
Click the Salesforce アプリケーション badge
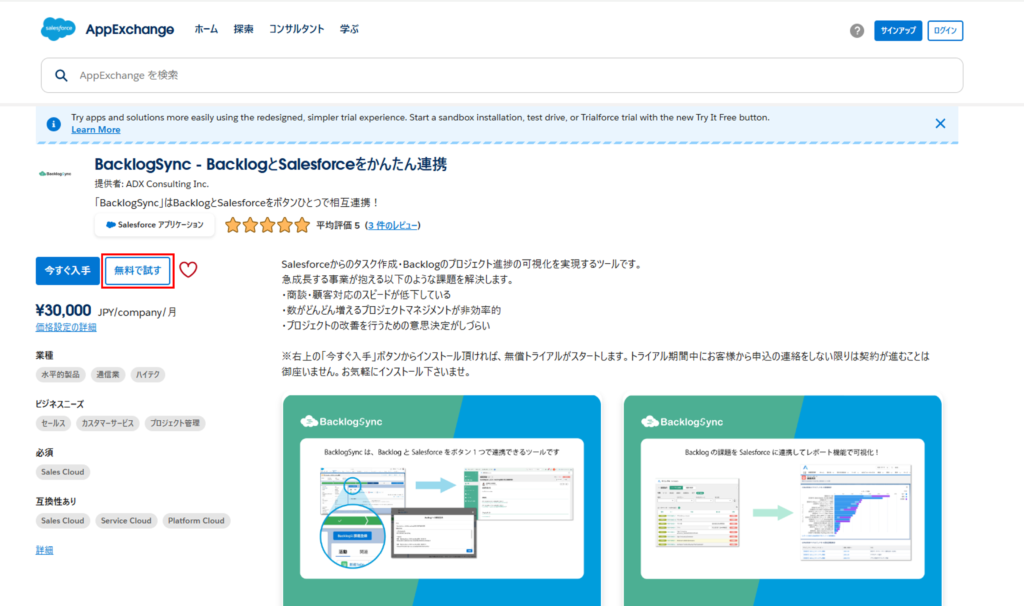[x=155, y=225]
